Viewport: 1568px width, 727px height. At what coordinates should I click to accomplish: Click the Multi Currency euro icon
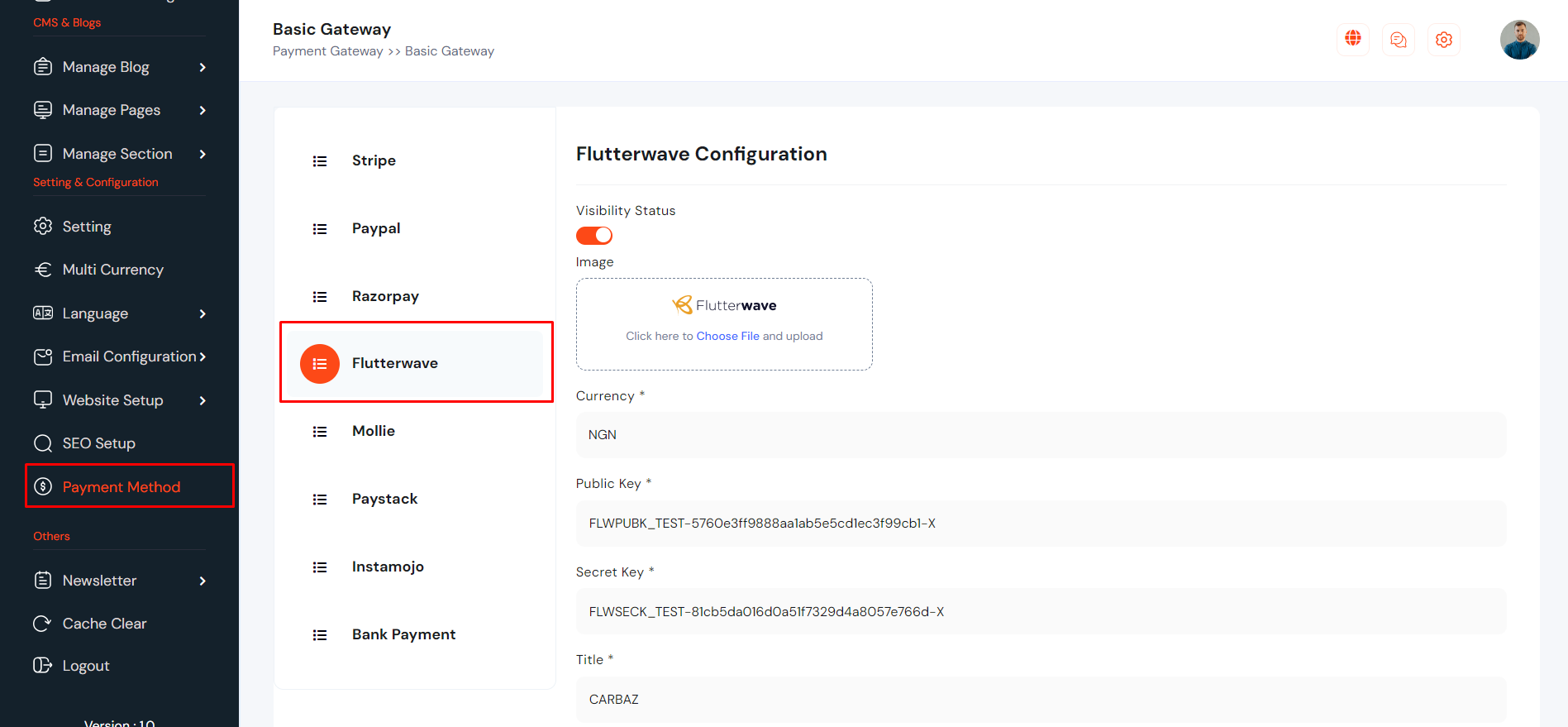(42, 270)
